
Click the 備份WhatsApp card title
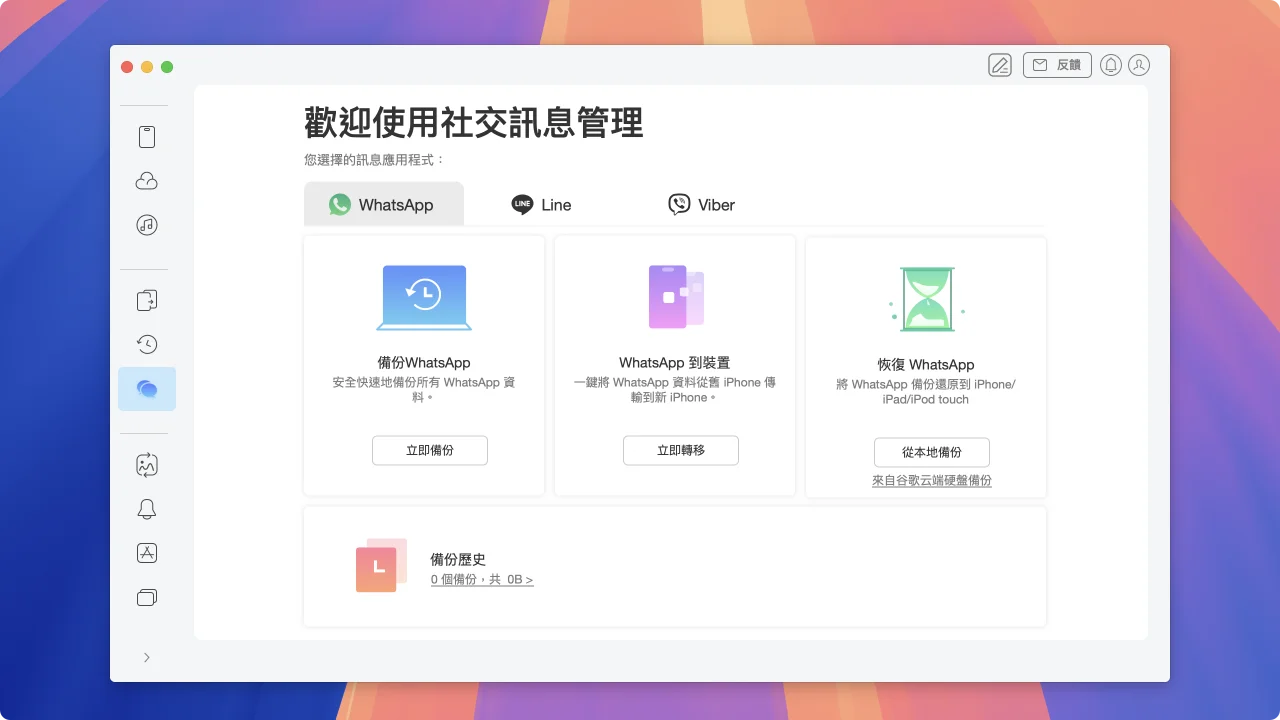[x=424, y=363]
